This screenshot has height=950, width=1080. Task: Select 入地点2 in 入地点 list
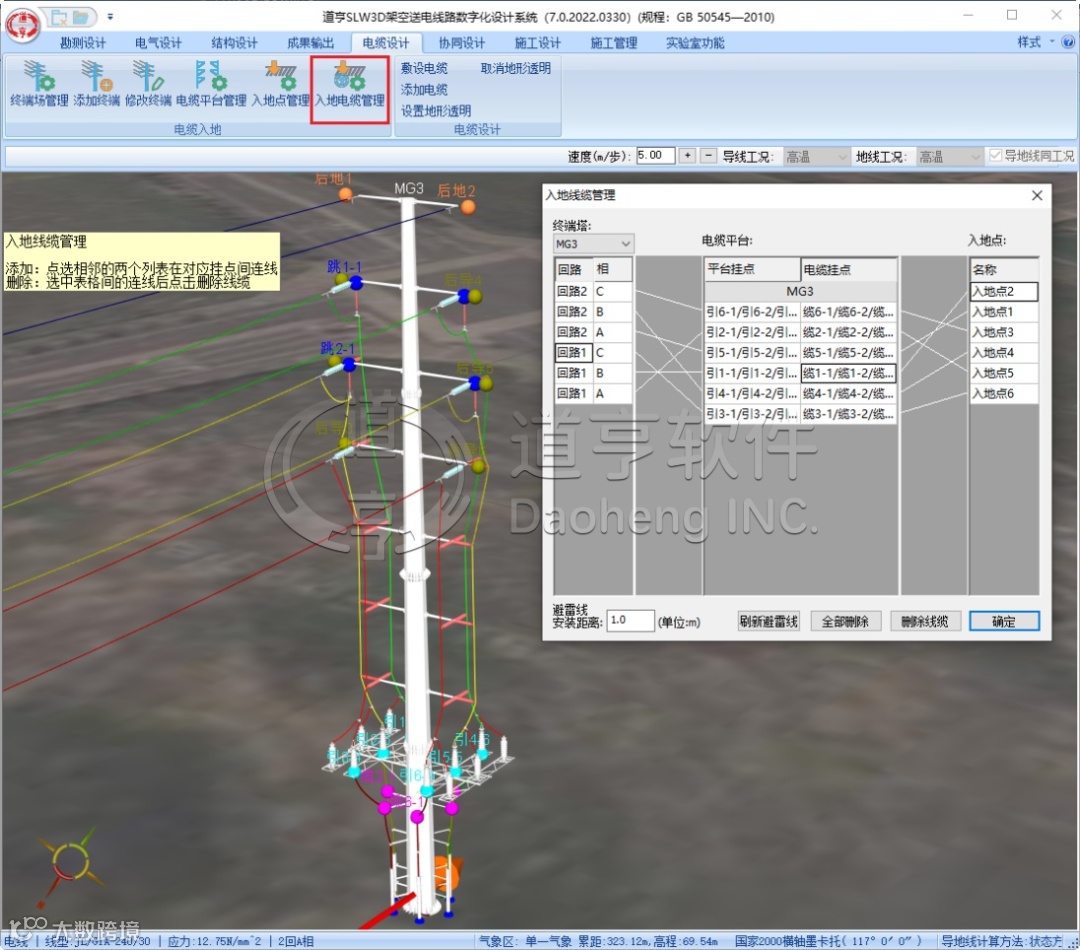pyautogui.click(x=1004, y=291)
